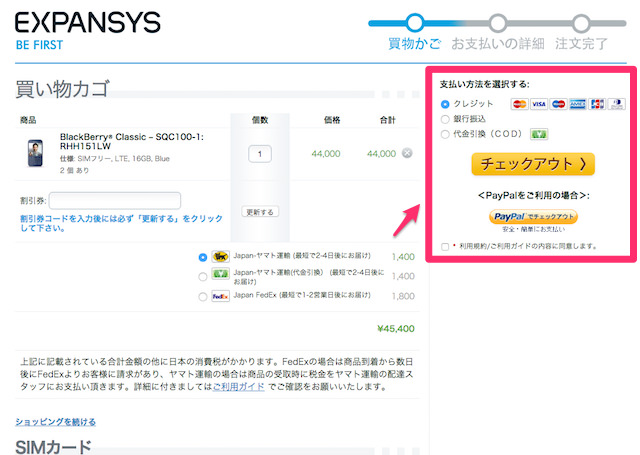Viewport: 640px width, 455px height.
Task: Click the ショッピングを続ける link
Action: tap(56, 422)
